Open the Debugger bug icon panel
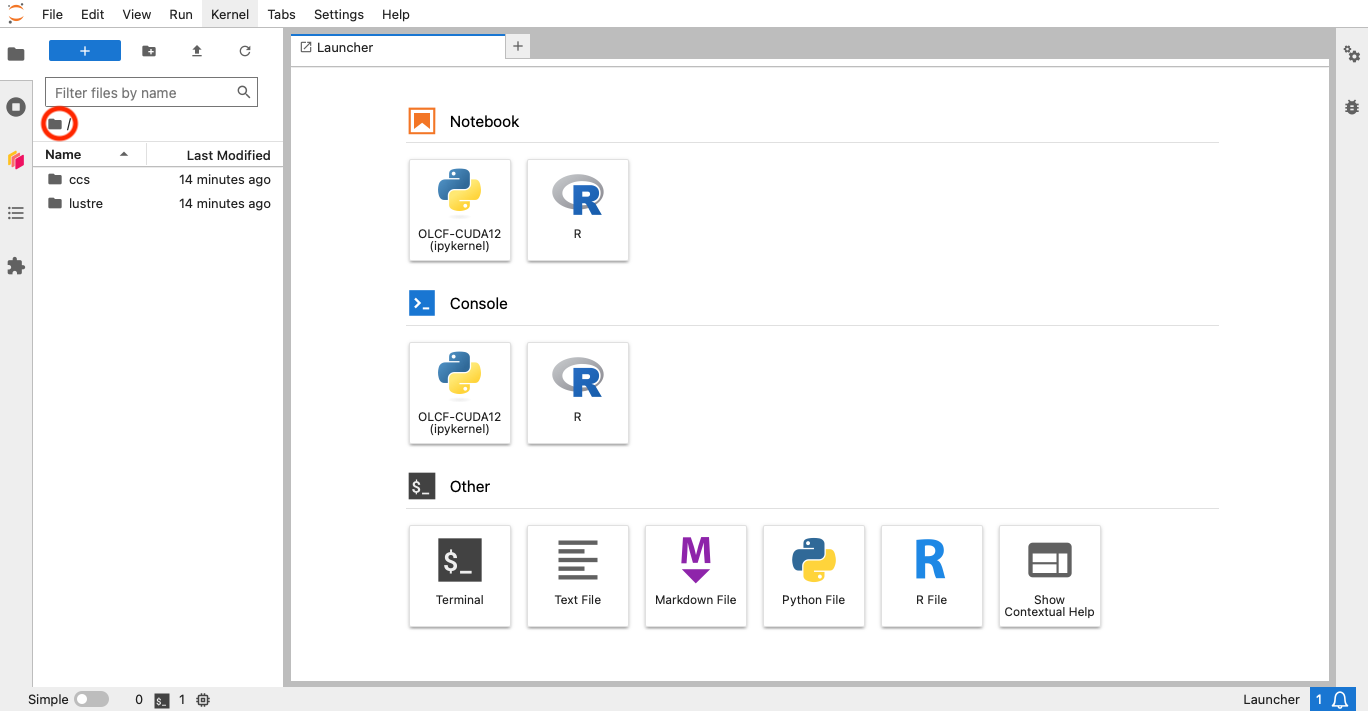This screenshot has width=1368, height=711. [x=1352, y=106]
